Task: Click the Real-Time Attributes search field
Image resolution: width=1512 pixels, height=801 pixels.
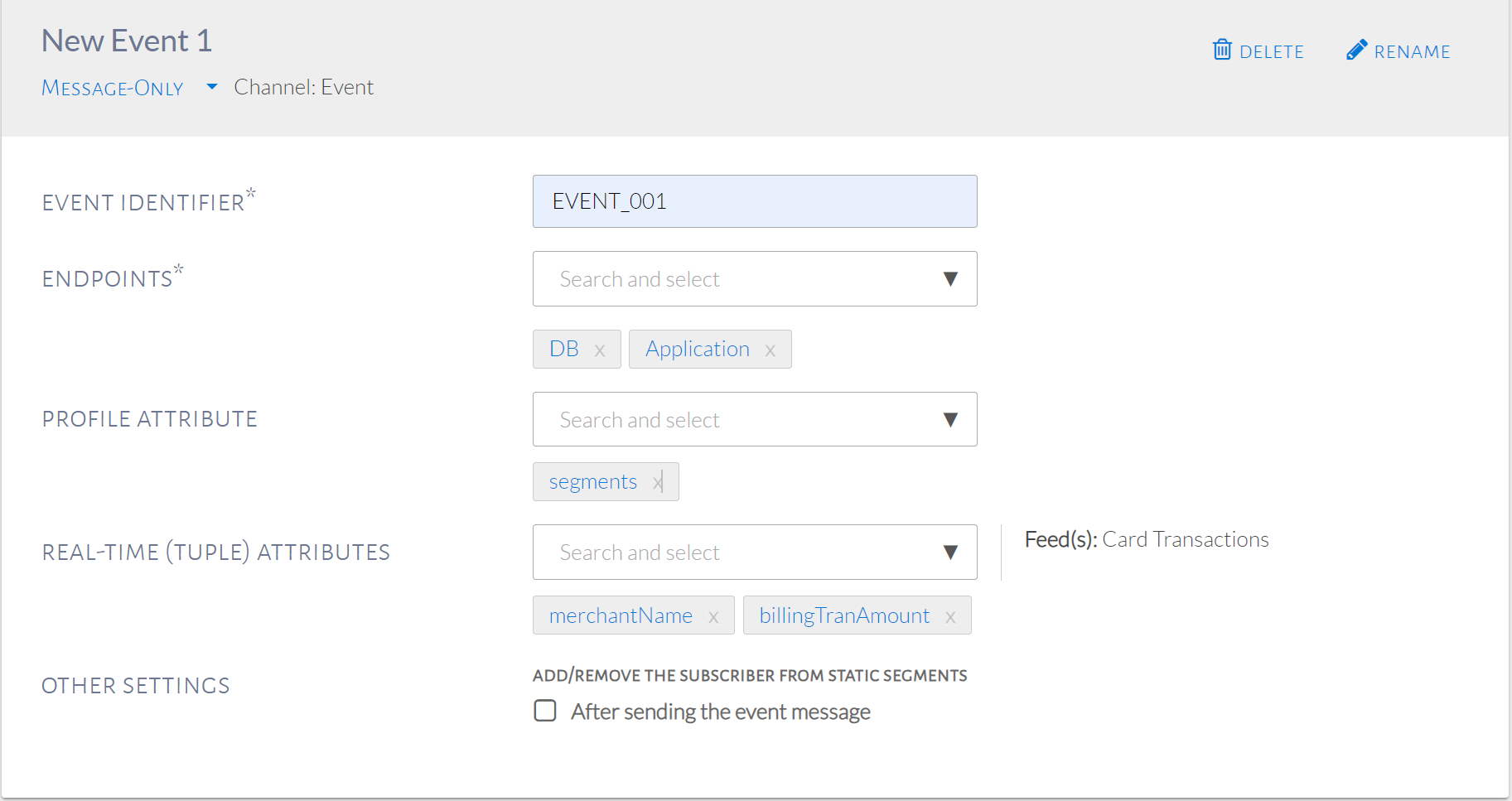Action: pos(729,552)
